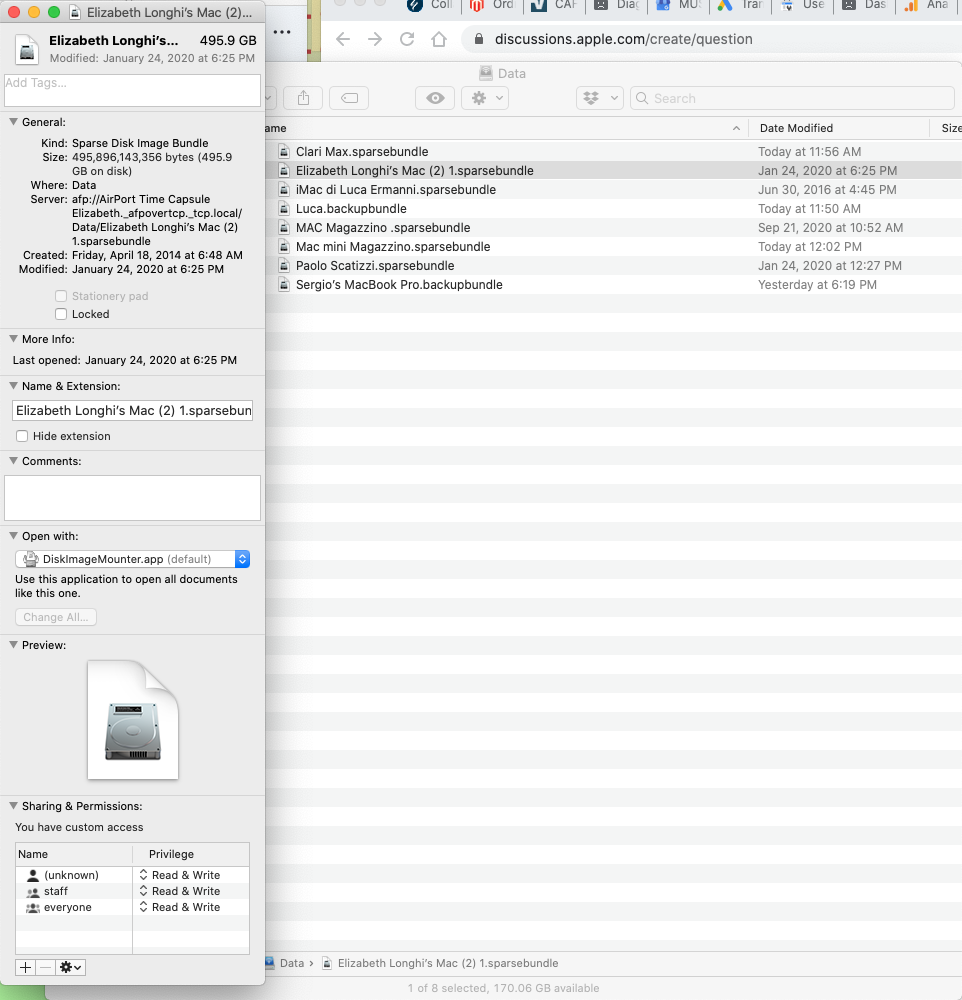Collapse the More Info section
This screenshot has width=962, height=1000.
13,339
